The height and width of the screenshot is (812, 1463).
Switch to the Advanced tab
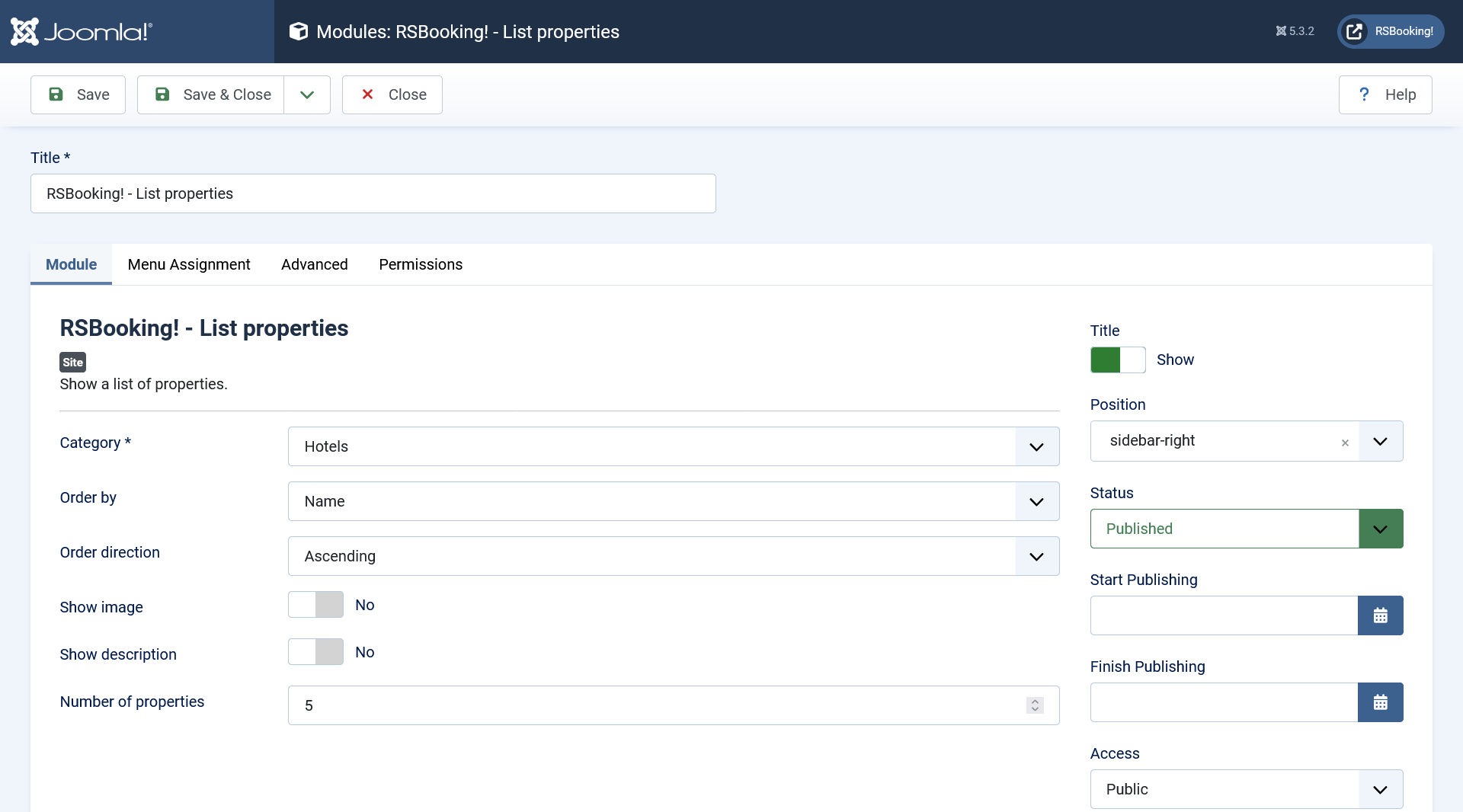click(x=315, y=264)
